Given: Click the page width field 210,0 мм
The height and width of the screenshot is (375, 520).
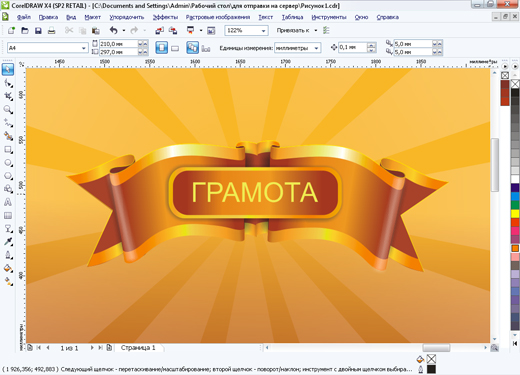Looking at the screenshot, I should coord(119,44).
